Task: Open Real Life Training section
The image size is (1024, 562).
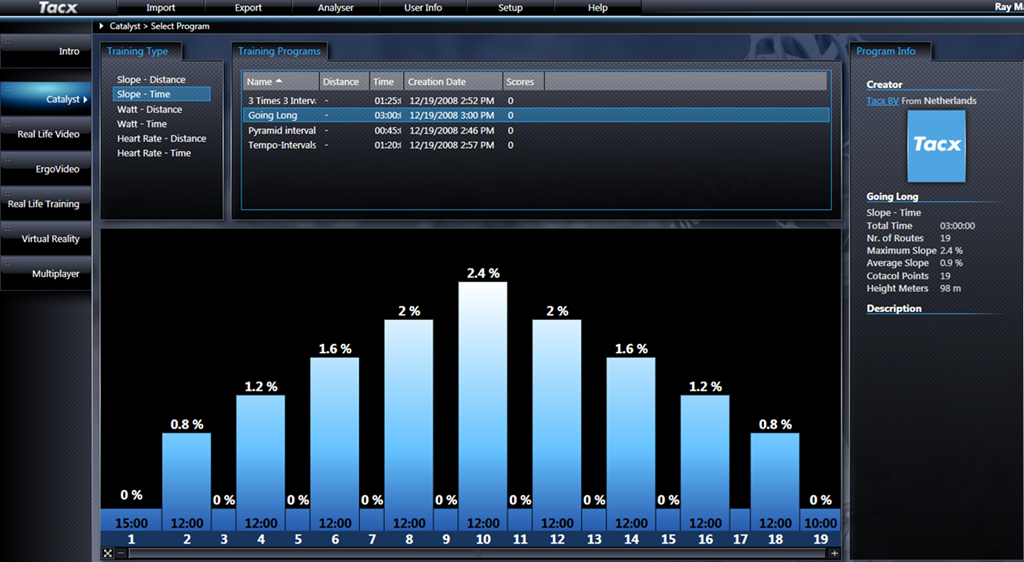Action: [x=46, y=204]
